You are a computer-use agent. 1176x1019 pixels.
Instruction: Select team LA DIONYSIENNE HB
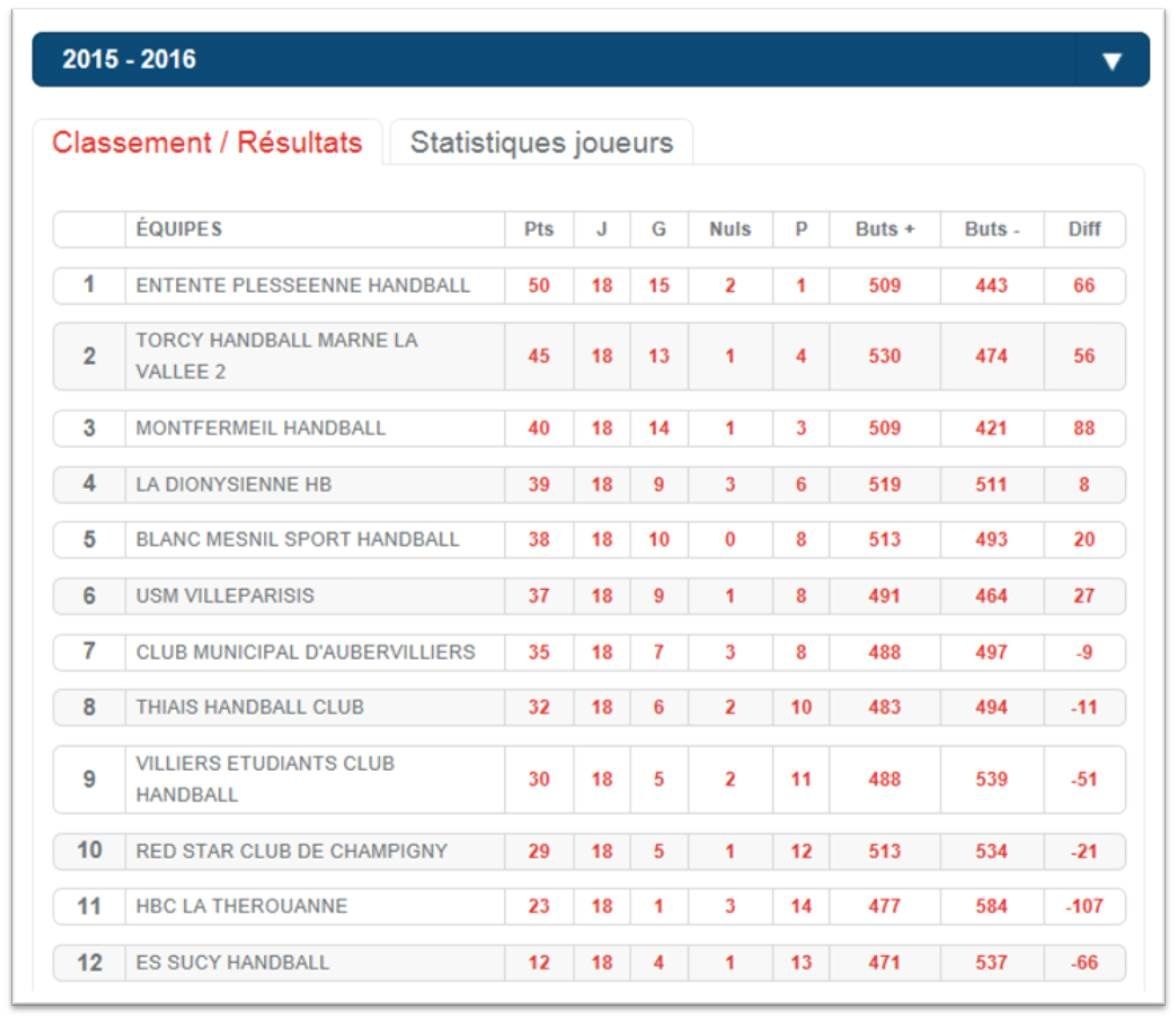(x=233, y=484)
